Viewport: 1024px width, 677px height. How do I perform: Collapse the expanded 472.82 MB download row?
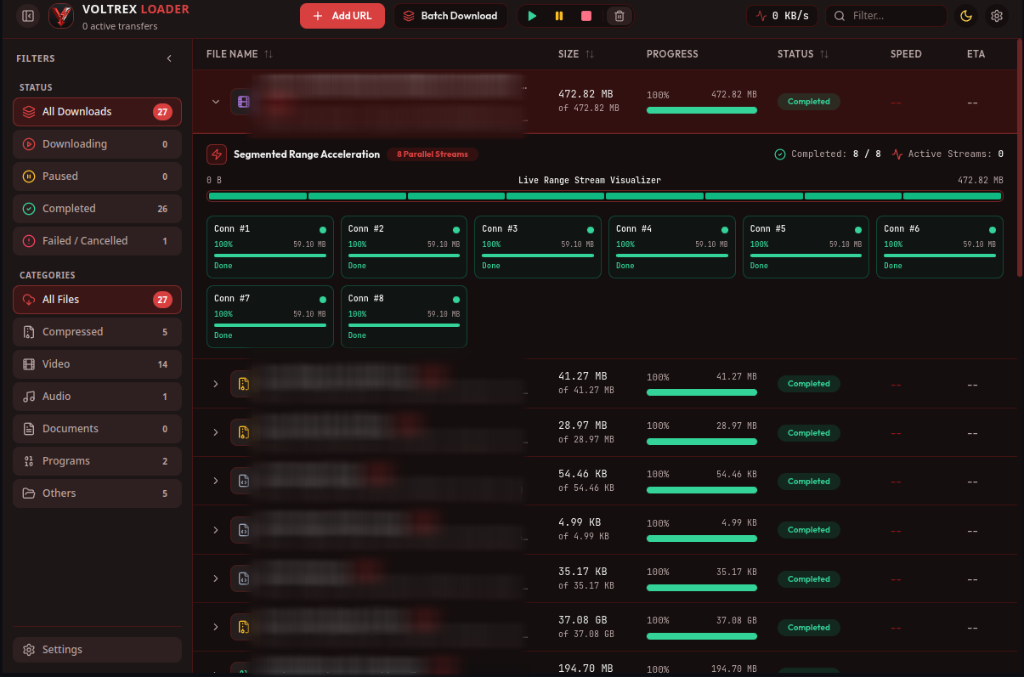216,102
